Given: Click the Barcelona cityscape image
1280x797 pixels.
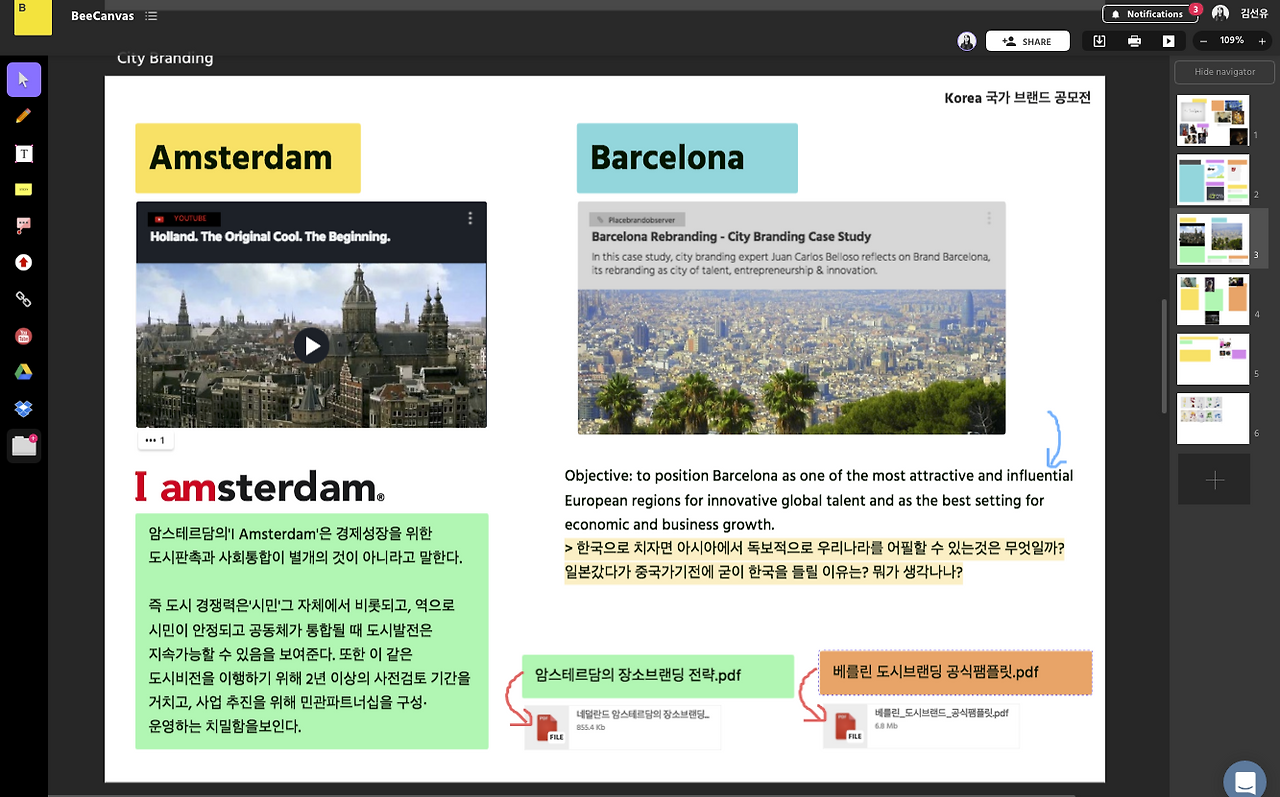Looking at the screenshot, I should 791,362.
